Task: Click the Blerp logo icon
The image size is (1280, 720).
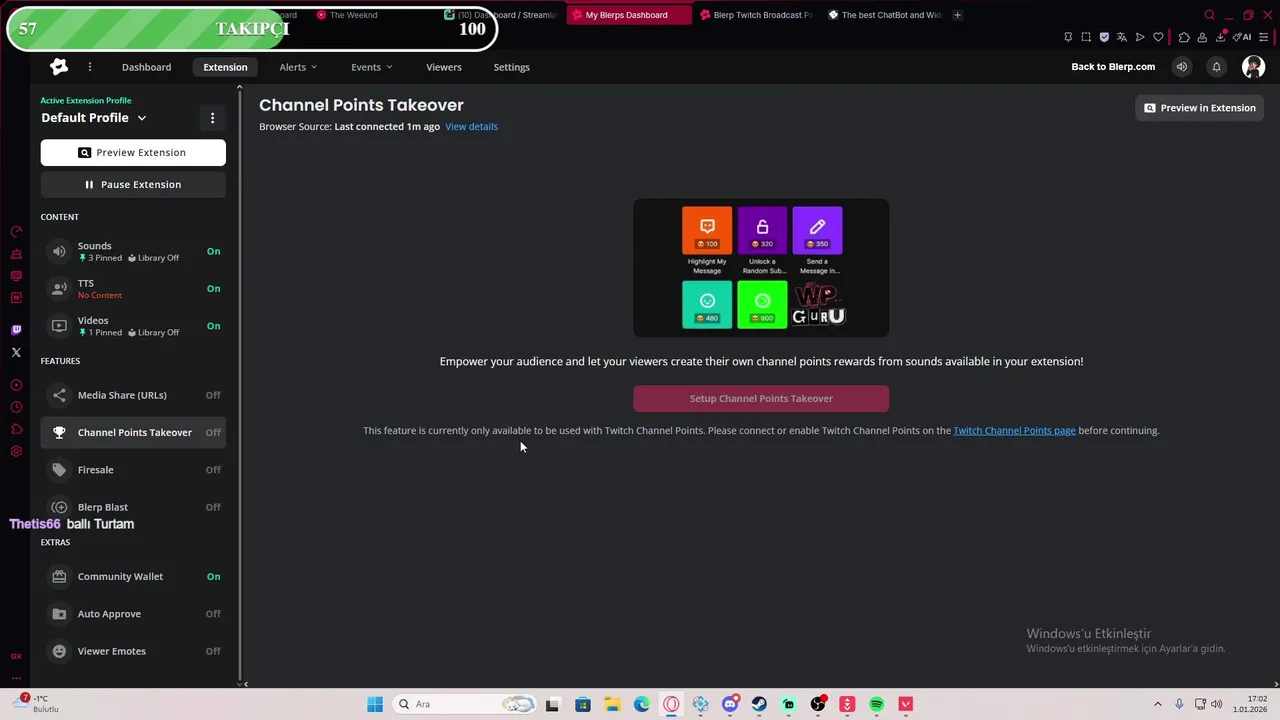Action: coord(59,67)
